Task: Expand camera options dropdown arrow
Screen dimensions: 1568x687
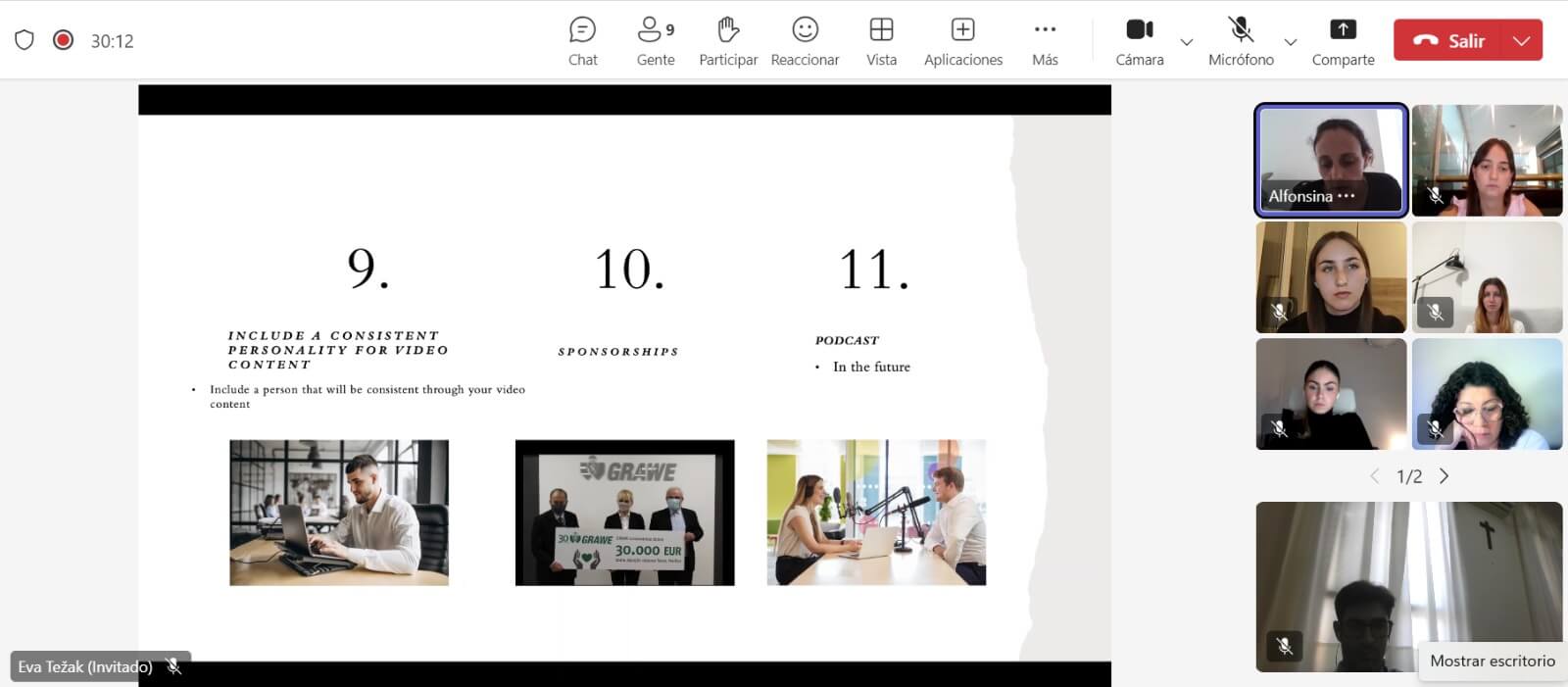Action: (x=1187, y=42)
